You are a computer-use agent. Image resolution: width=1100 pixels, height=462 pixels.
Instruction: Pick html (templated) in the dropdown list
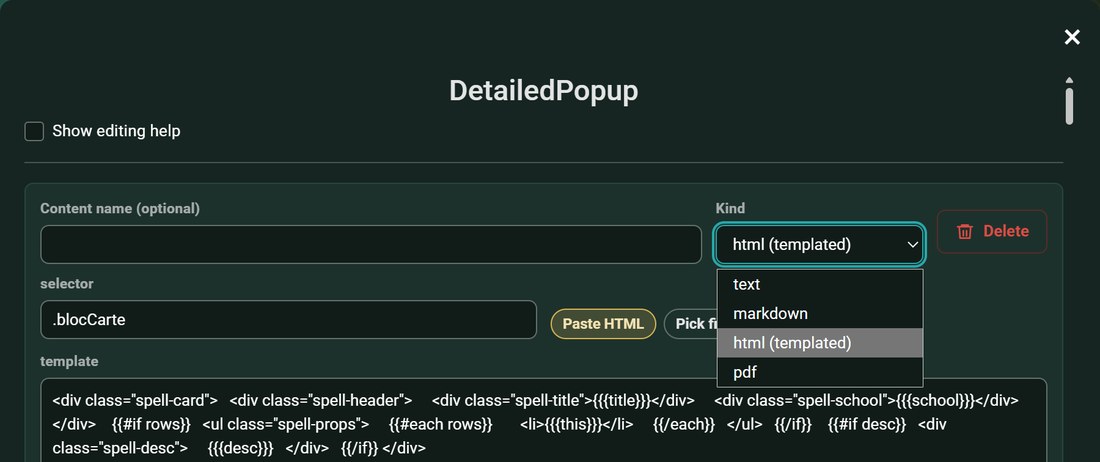[x=819, y=343]
